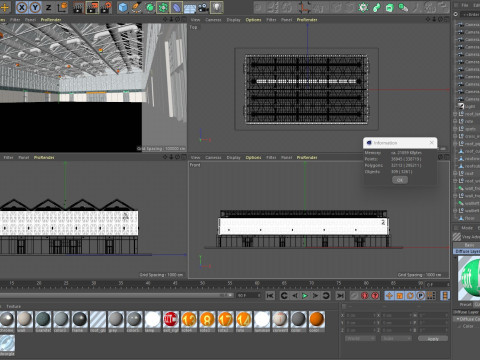Open the World coordinate system dropdown
The image size is (480, 360).
coord(360,339)
